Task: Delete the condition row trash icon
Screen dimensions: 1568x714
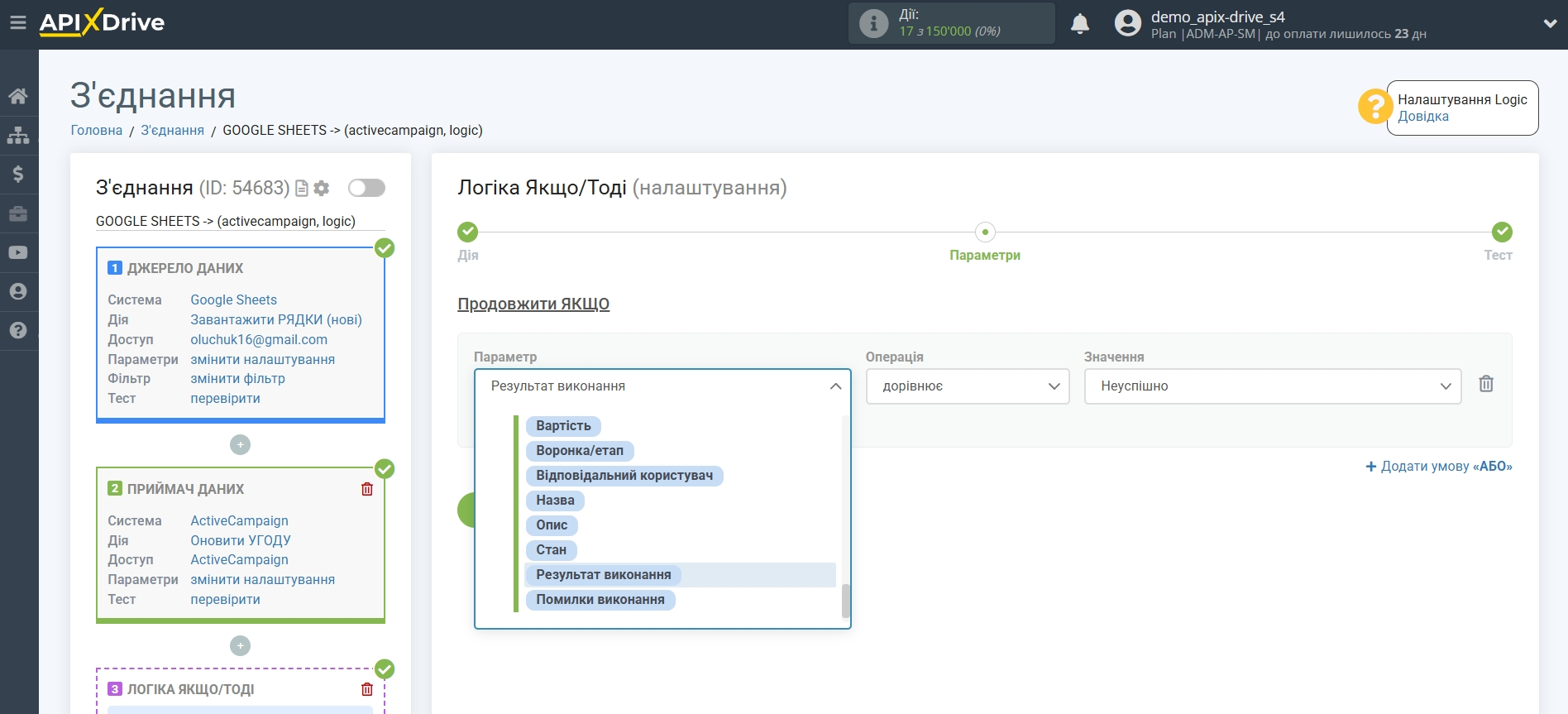Action: tap(1486, 384)
